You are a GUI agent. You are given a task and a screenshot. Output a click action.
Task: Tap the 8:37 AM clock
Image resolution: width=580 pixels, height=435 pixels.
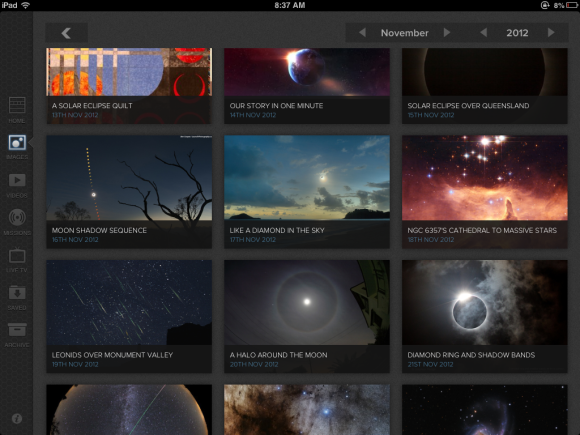point(290,5)
